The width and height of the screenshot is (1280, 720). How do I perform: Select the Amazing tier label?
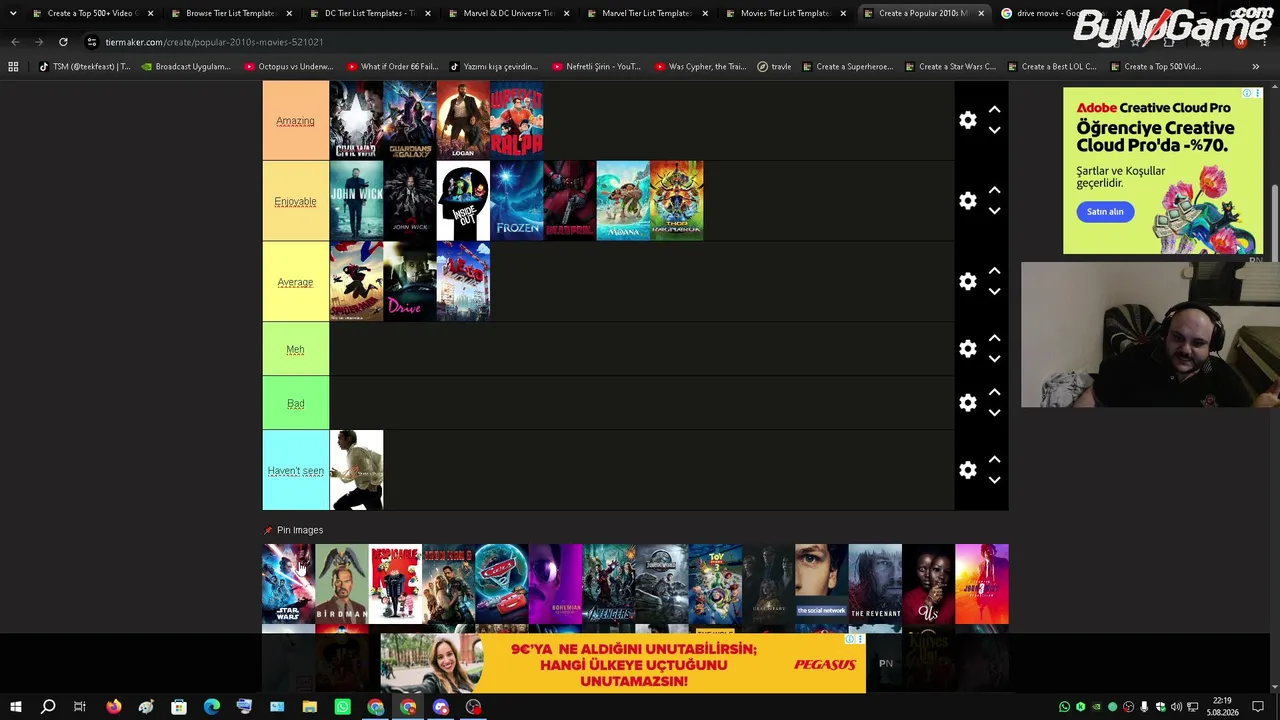pyautogui.click(x=295, y=121)
